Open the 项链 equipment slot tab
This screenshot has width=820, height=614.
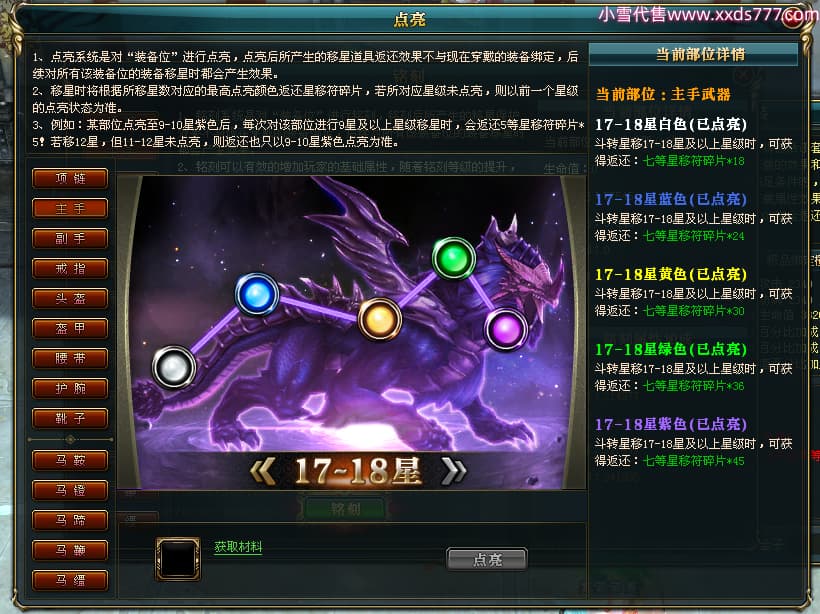[70, 178]
